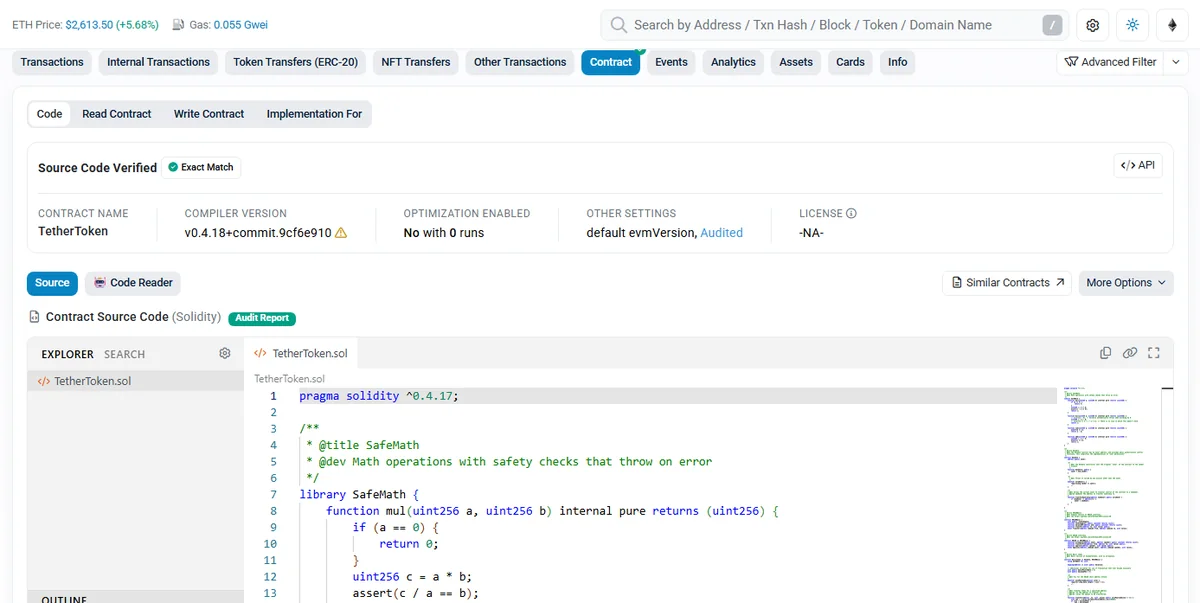Open the Ethereum network selector icon

click(x=1172, y=25)
